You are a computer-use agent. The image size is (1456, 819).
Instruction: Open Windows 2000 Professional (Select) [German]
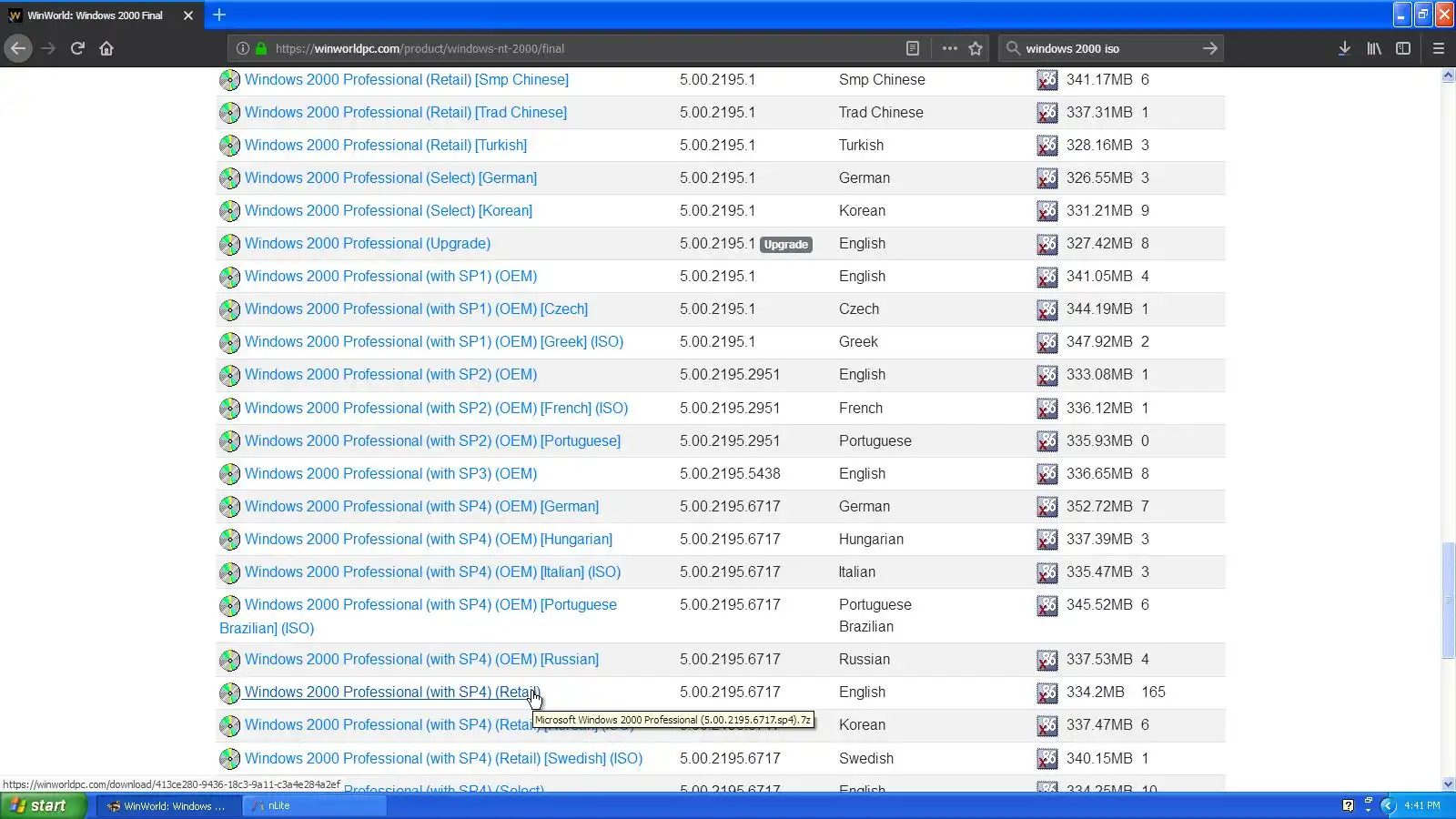click(390, 177)
